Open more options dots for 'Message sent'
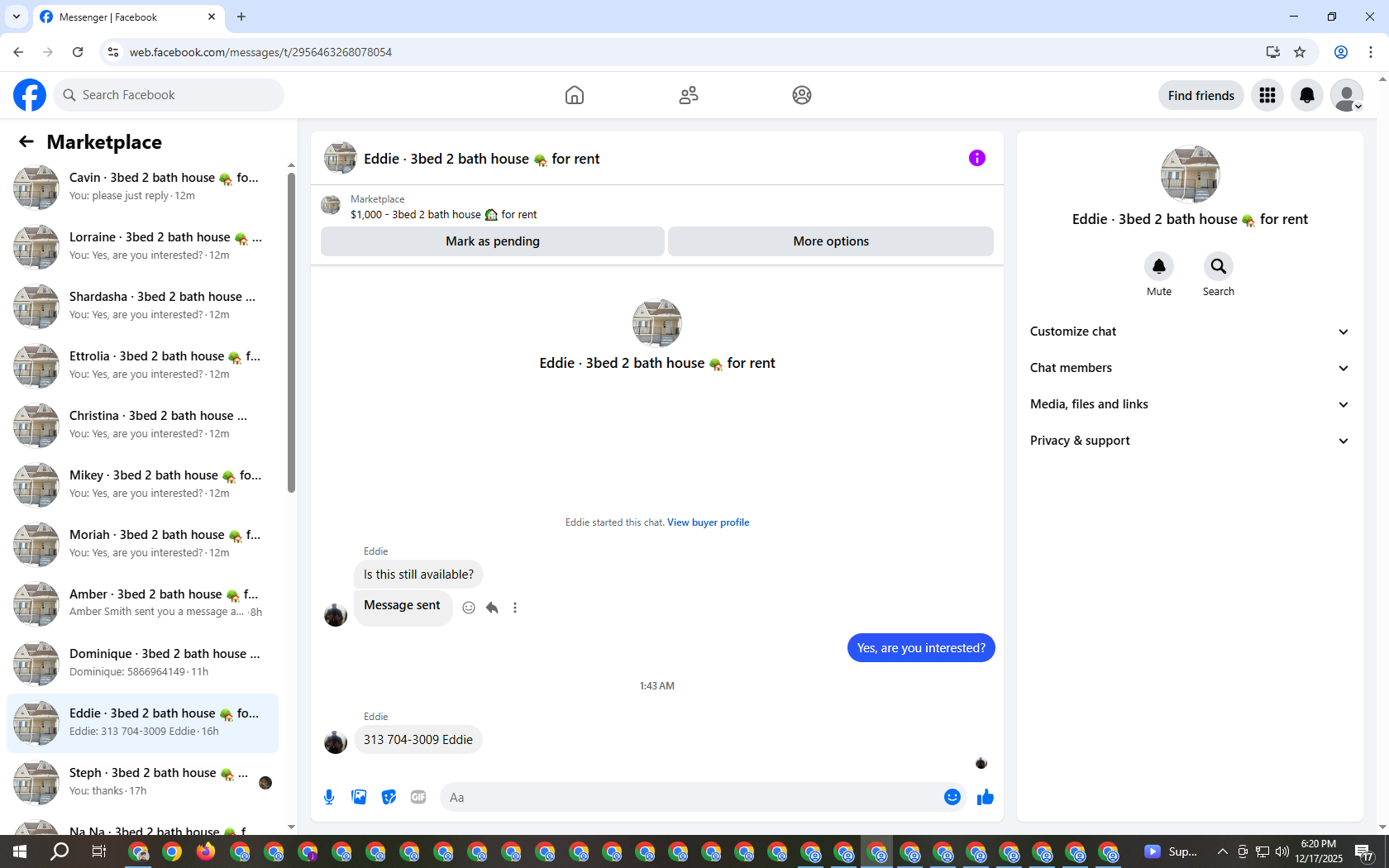The width and height of the screenshot is (1389, 868). click(x=515, y=608)
